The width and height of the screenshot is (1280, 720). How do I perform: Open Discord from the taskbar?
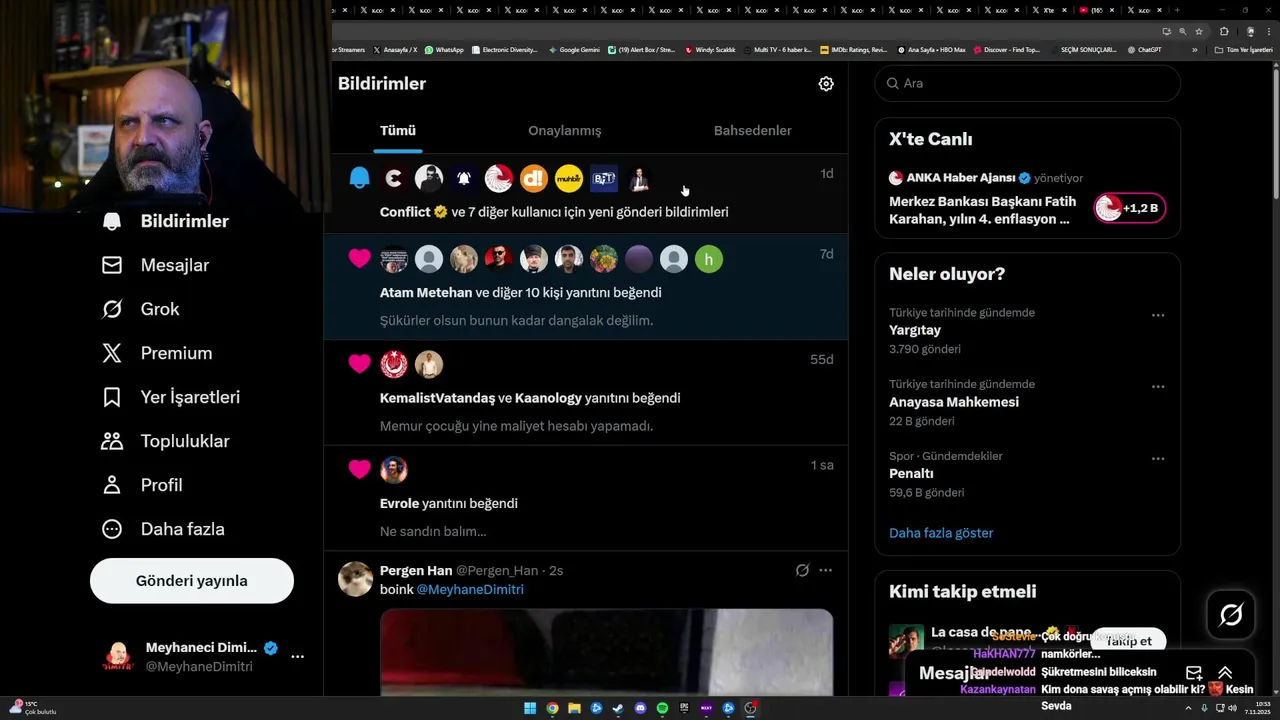(x=640, y=709)
